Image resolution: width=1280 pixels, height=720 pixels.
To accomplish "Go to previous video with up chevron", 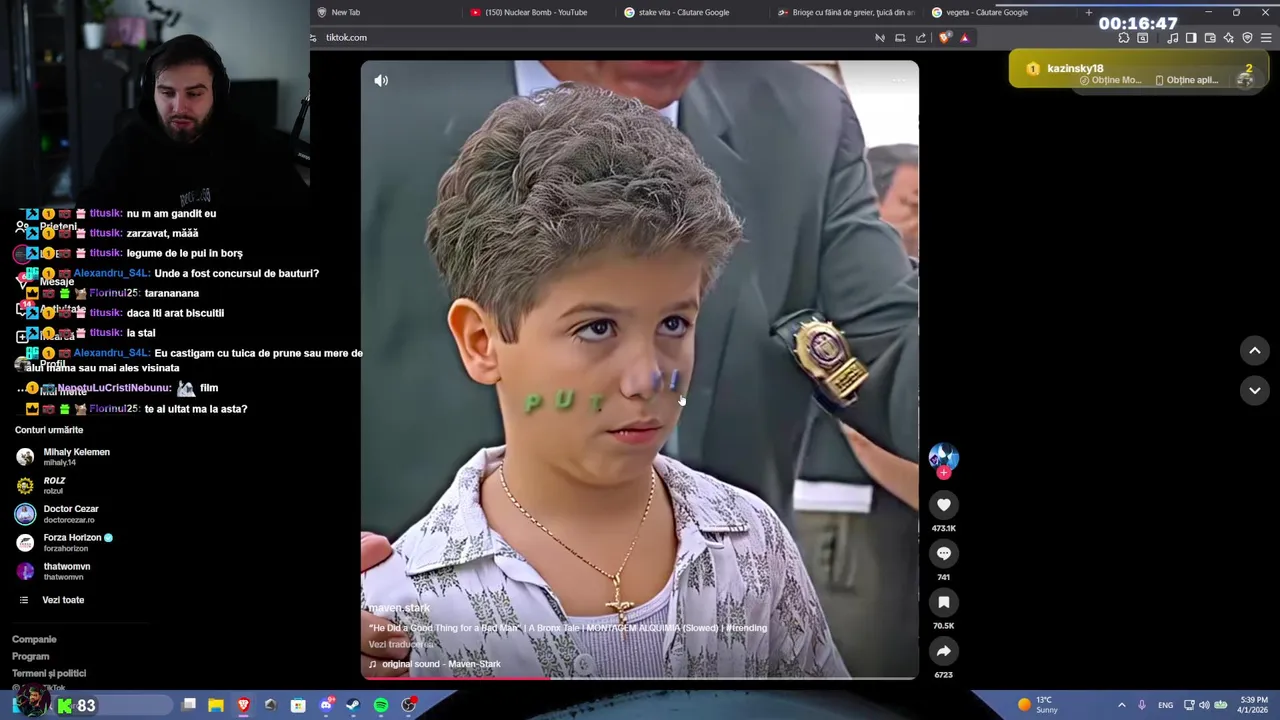I will pos(1254,351).
